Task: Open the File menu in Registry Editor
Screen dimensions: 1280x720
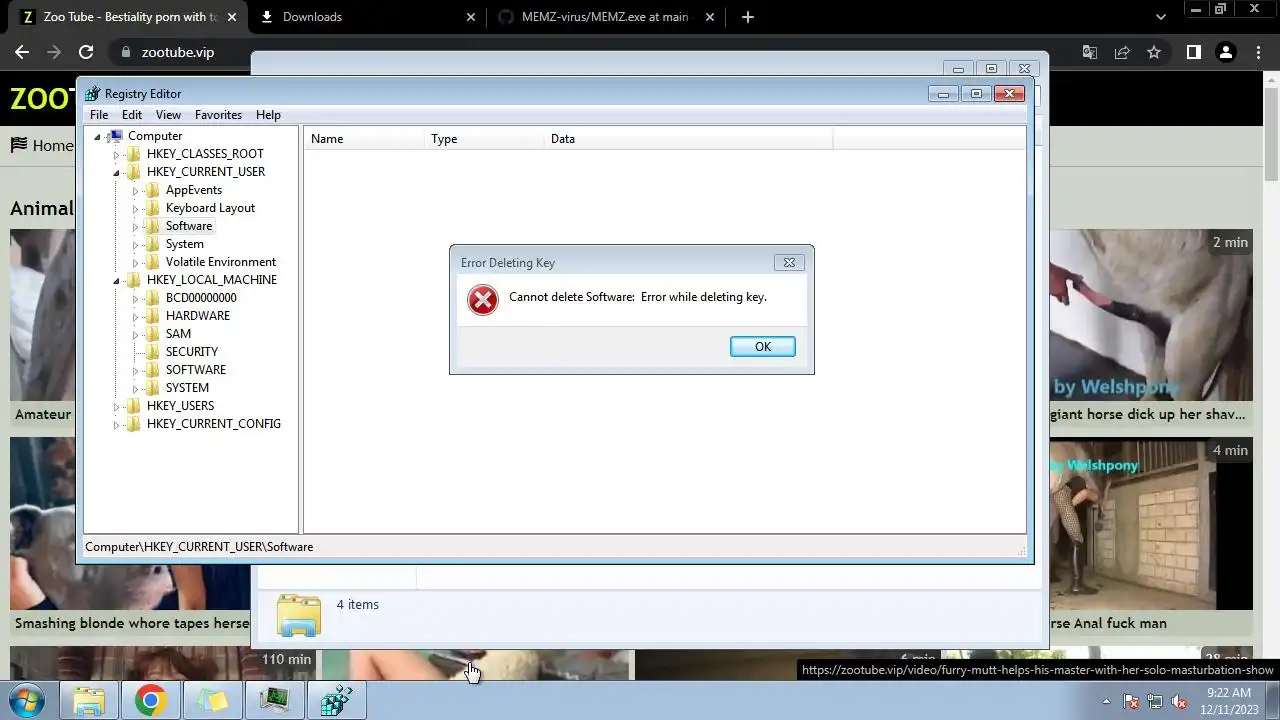Action: point(99,115)
